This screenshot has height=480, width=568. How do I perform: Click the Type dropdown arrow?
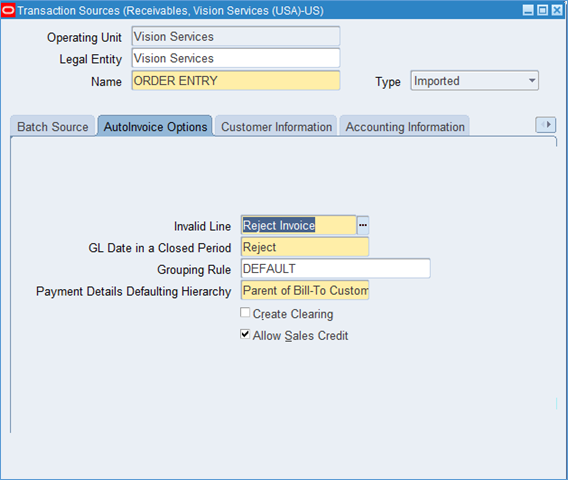pyautogui.click(x=531, y=81)
